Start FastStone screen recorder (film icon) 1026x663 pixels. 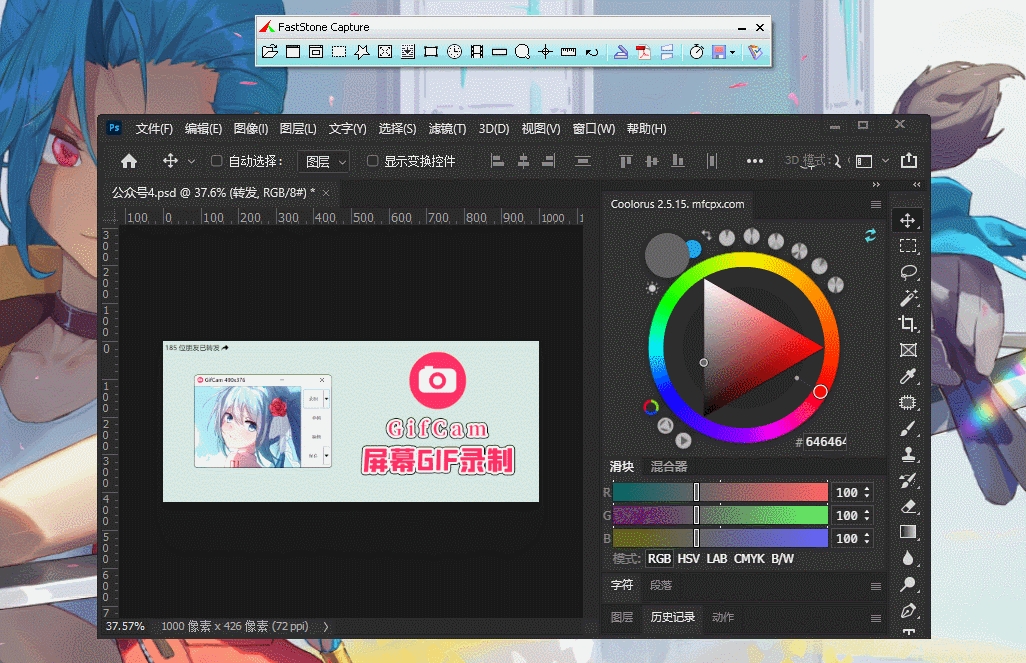point(477,52)
